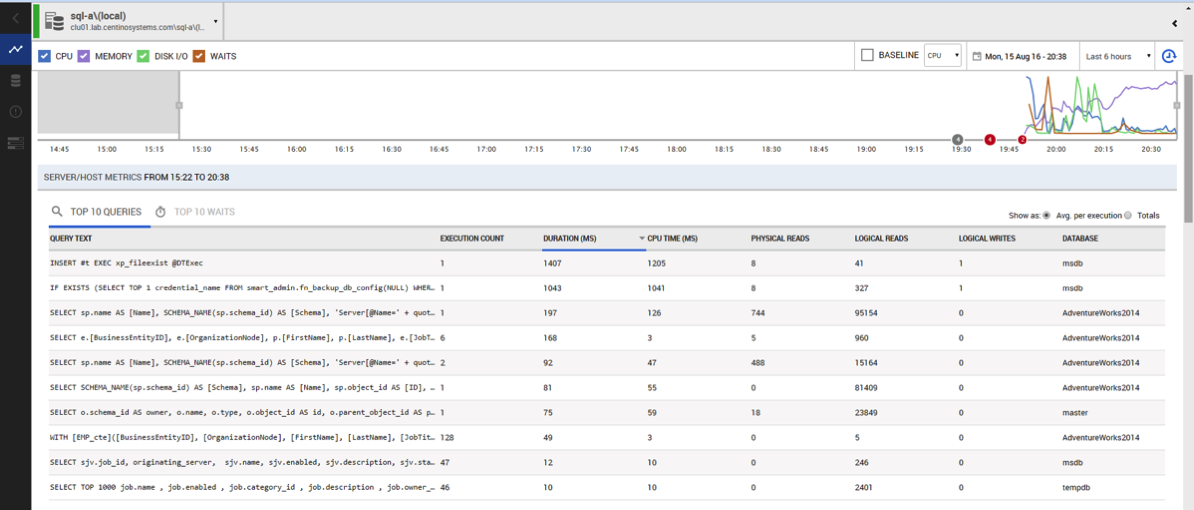This screenshot has width=1194, height=510.
Task: Click the sql-a server database icon
Action: pos(54,21)
